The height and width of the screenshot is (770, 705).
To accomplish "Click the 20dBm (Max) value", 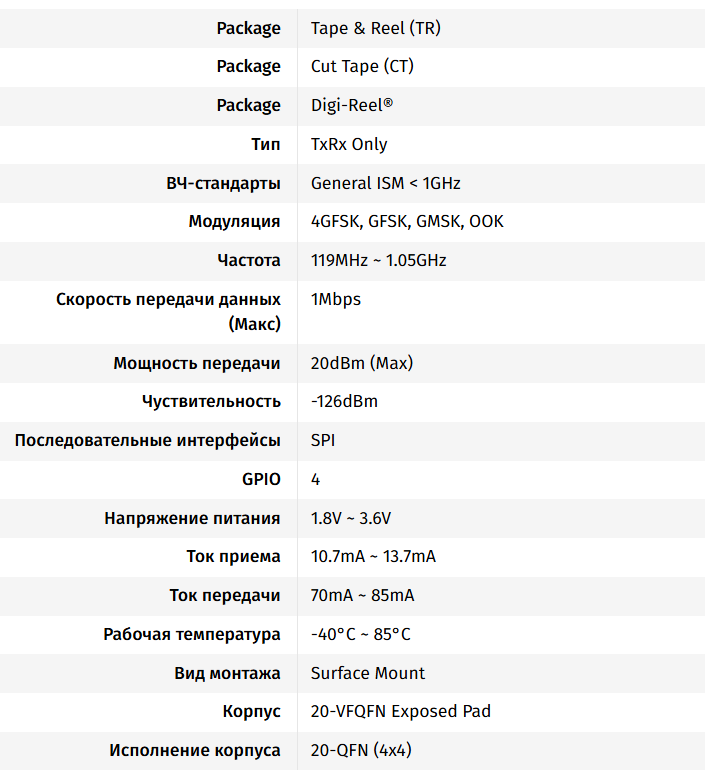I will (361, 363).
